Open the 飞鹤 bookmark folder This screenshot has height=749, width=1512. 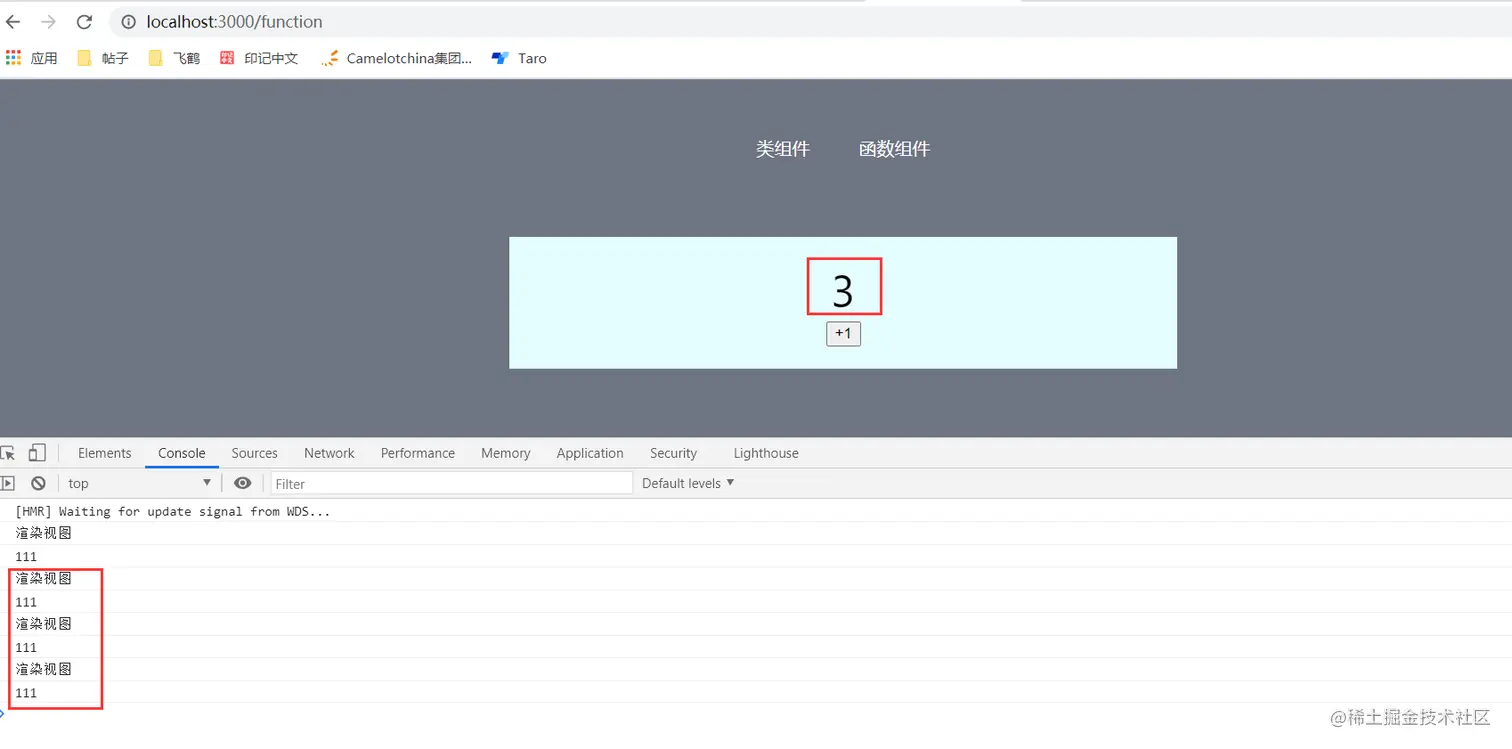point(174,58)
